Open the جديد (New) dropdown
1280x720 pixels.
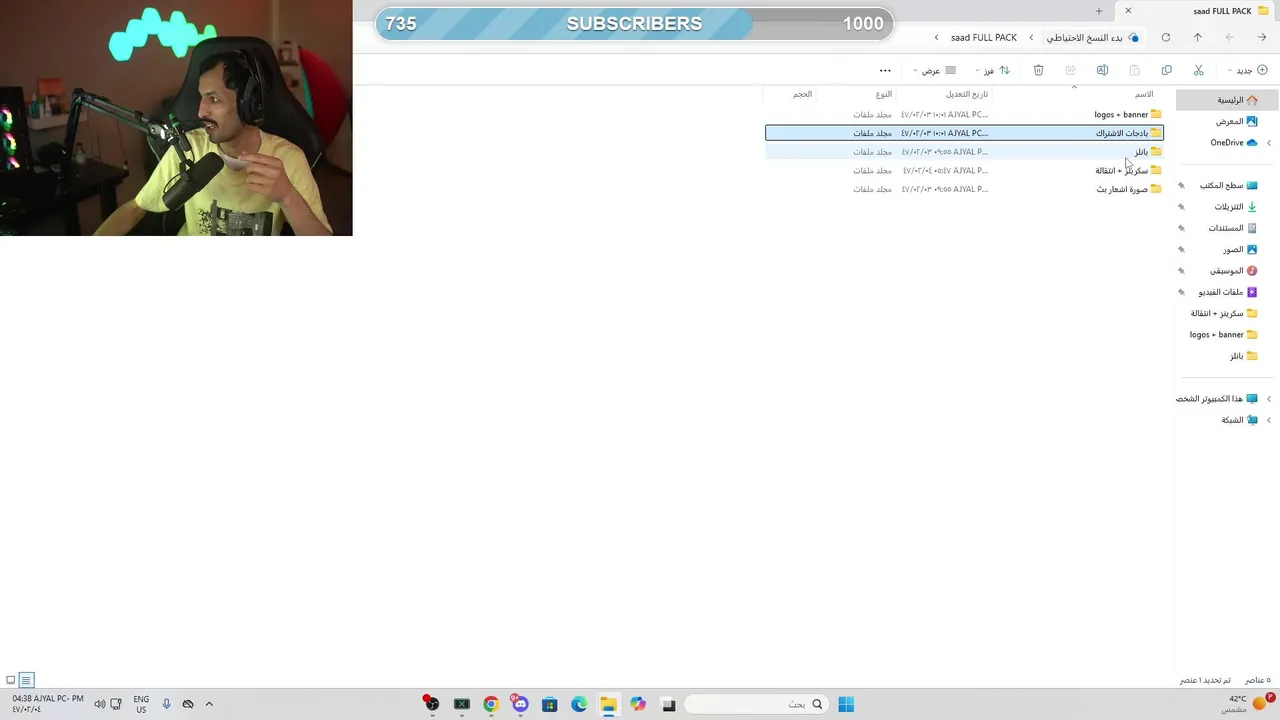tap(1248, 70)
